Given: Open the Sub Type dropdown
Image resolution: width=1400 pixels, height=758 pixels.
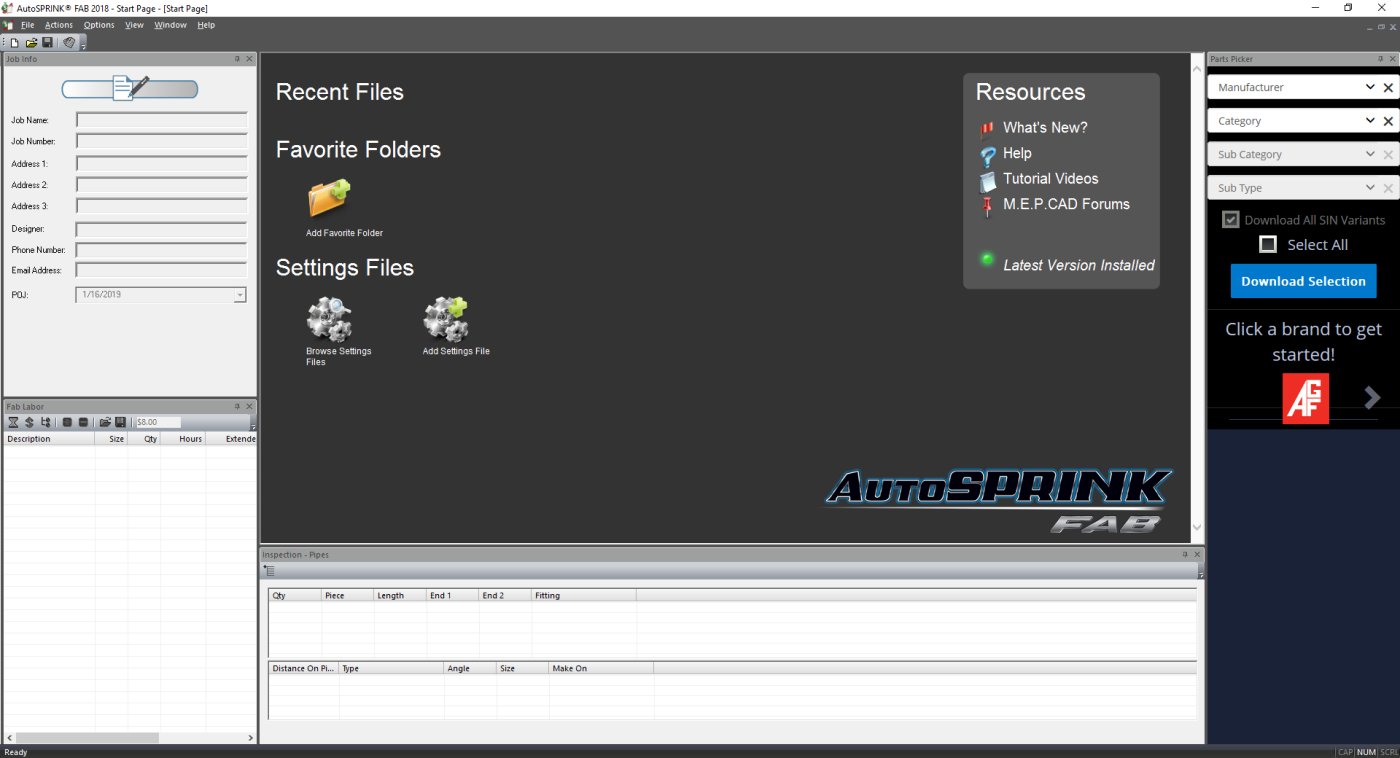Looking at the screenshot, I should point(1371,187).
